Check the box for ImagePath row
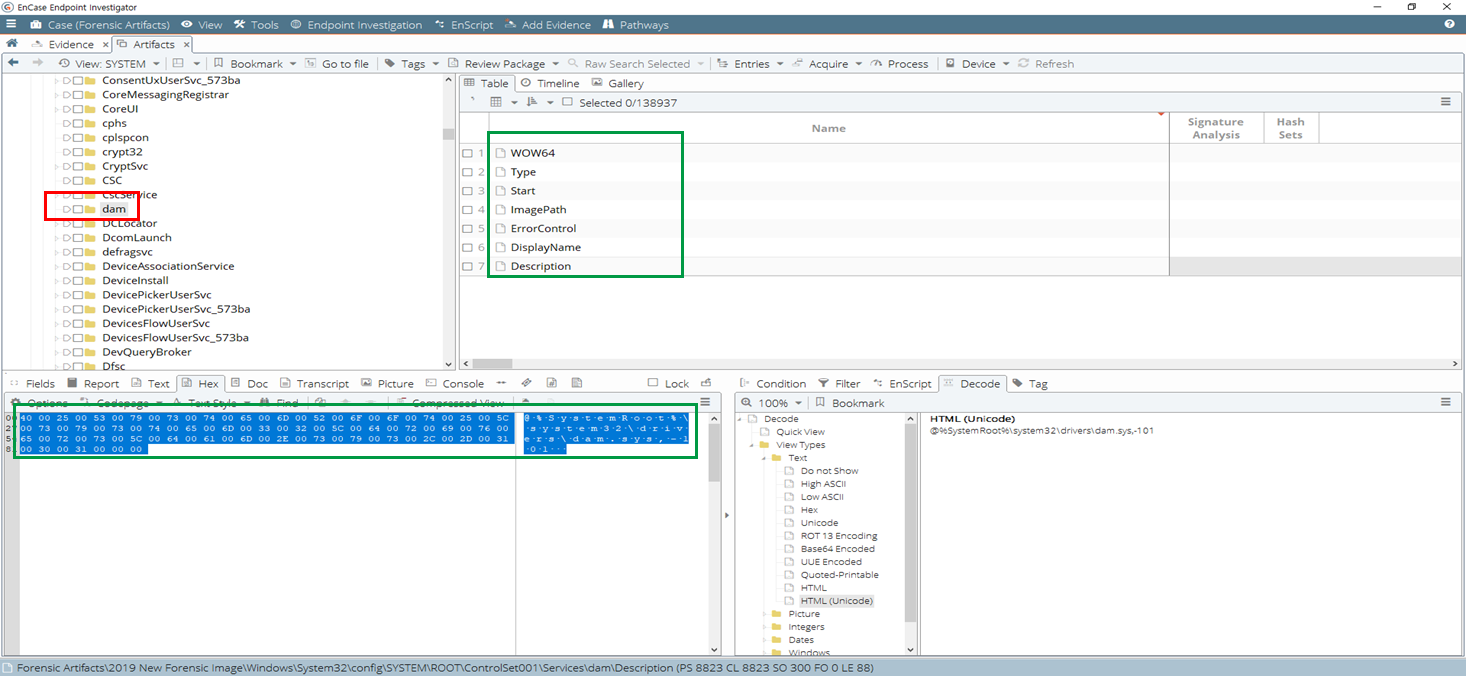The image size is (1466, 676). pyautogui.click(x=467, y=210)
